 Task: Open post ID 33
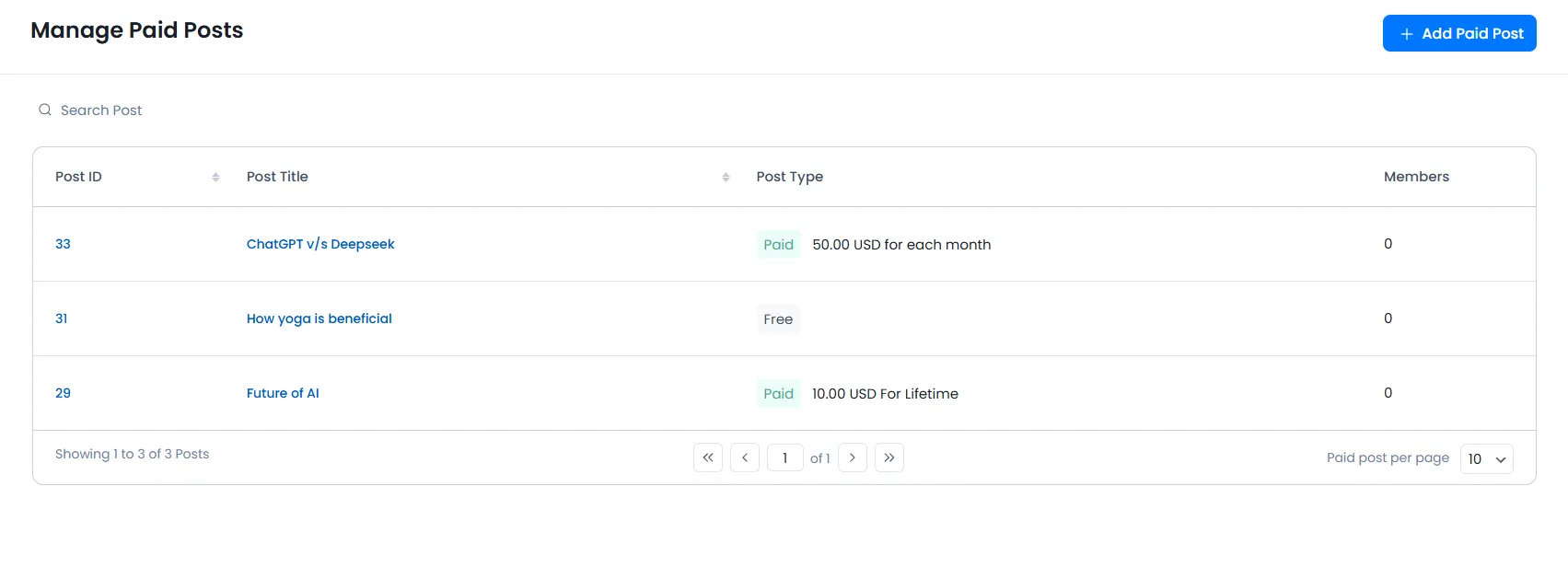[x=63, y=244]
